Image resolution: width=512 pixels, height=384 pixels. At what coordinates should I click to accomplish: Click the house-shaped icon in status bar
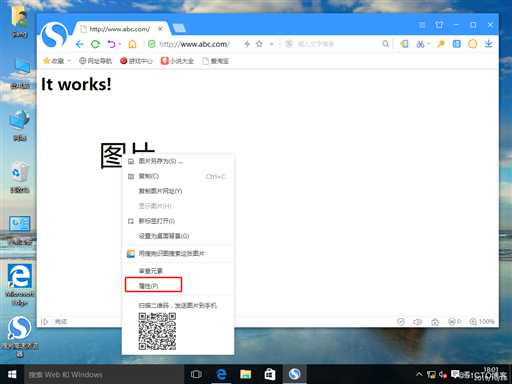pyautogui.click(x=435, y=322)
